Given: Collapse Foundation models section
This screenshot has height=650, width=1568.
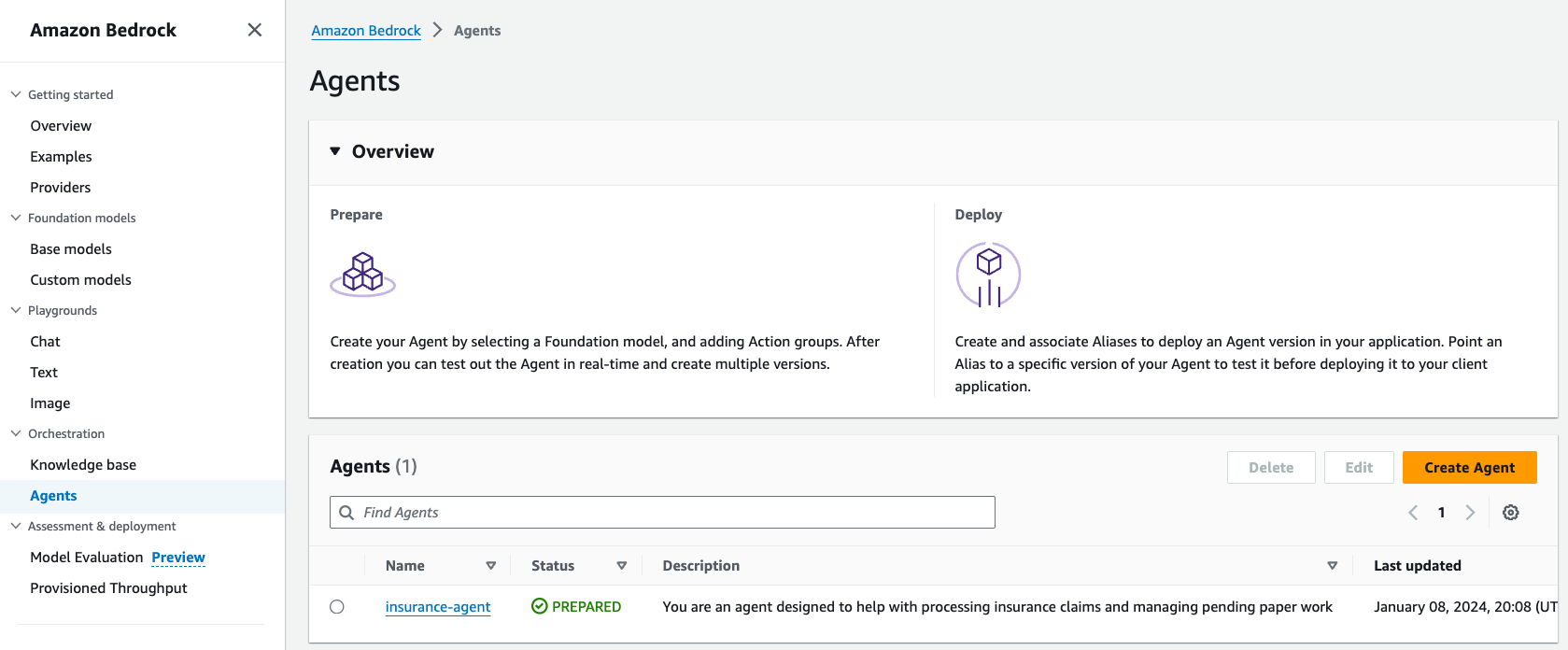Looking at the screenshot, I should 16,218.
